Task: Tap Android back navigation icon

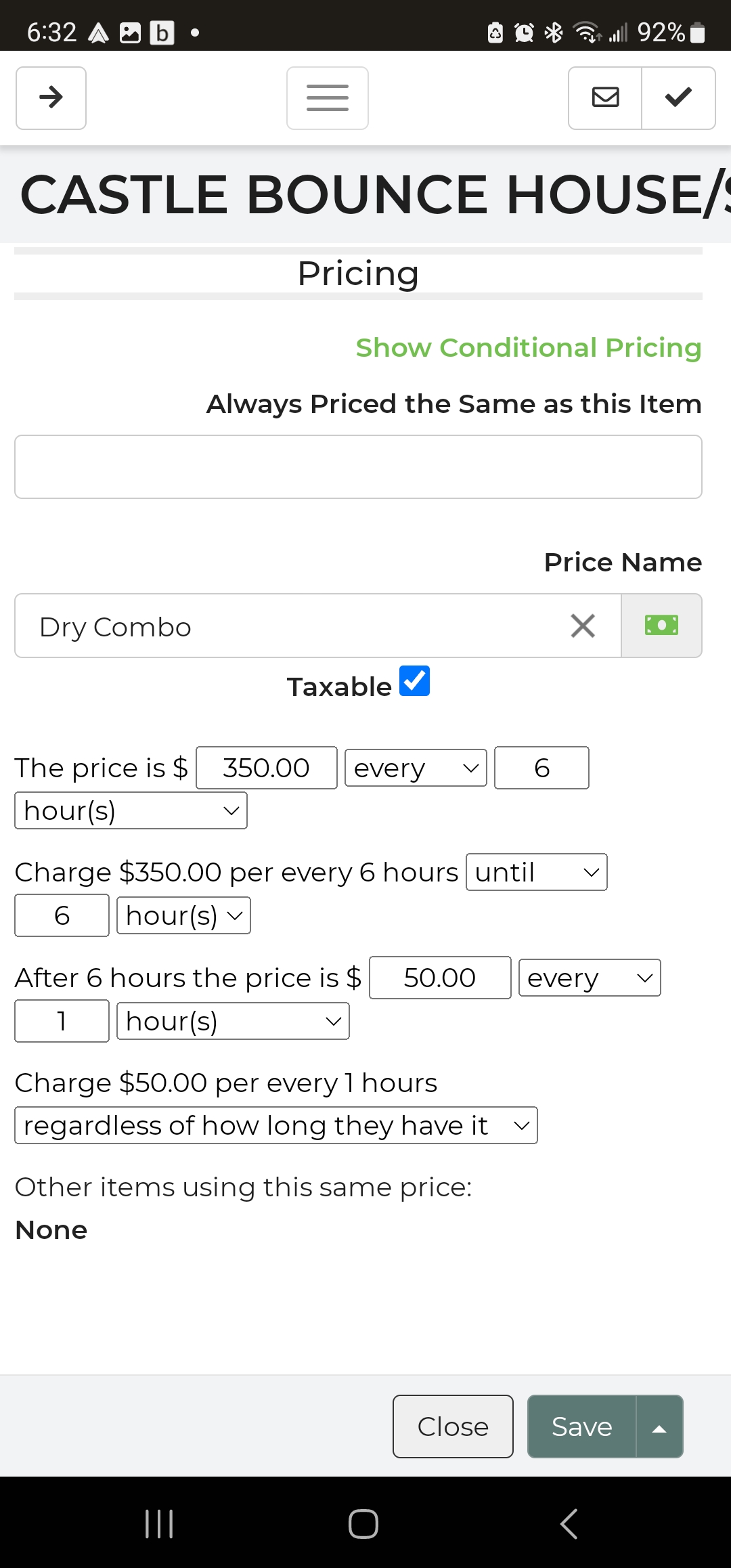Action: 569,1524
